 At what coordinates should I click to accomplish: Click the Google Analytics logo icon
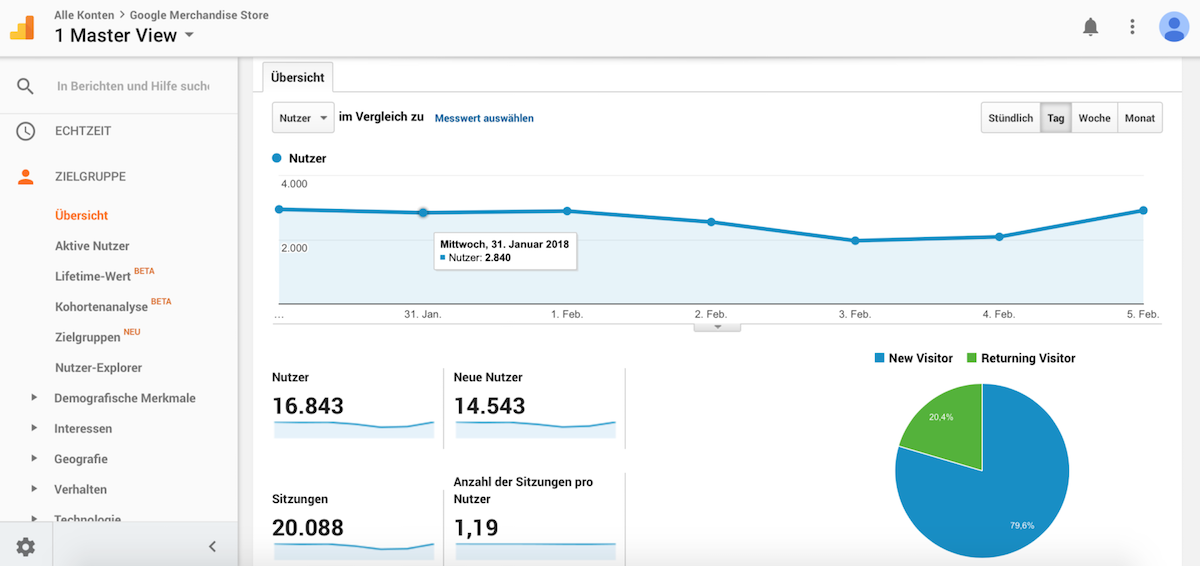pos(22,27)
